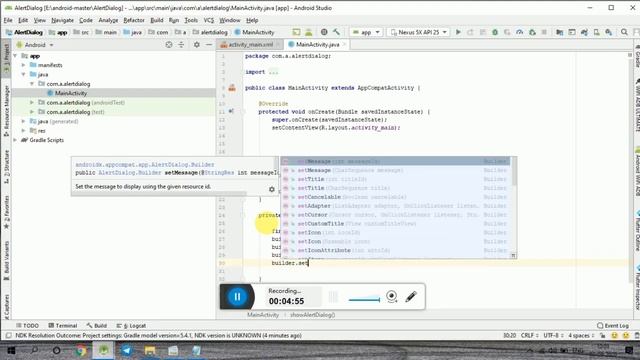The image size is (640, 360).
Task: Open the Android profiler gauge icon
Action: point(519,32)
